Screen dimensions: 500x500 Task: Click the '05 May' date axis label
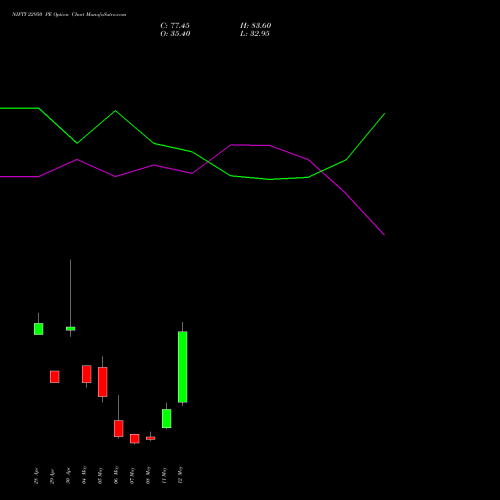tap(100, 475)
